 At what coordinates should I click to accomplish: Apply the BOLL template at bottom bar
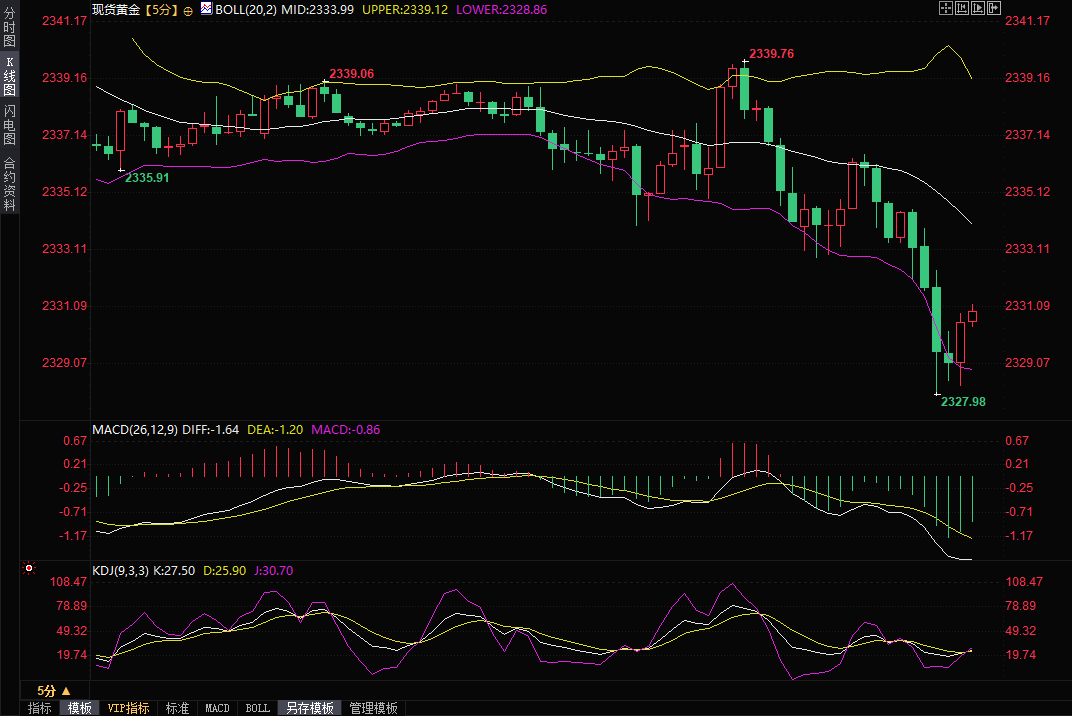coord(257,708)
